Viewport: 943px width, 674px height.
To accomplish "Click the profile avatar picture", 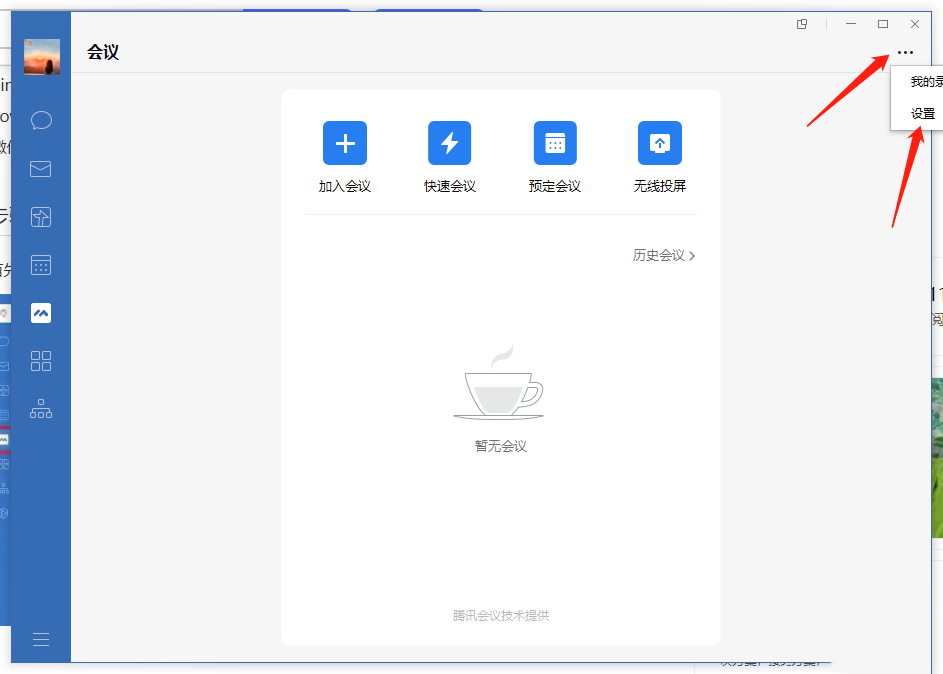I will (x=41, y=57).
